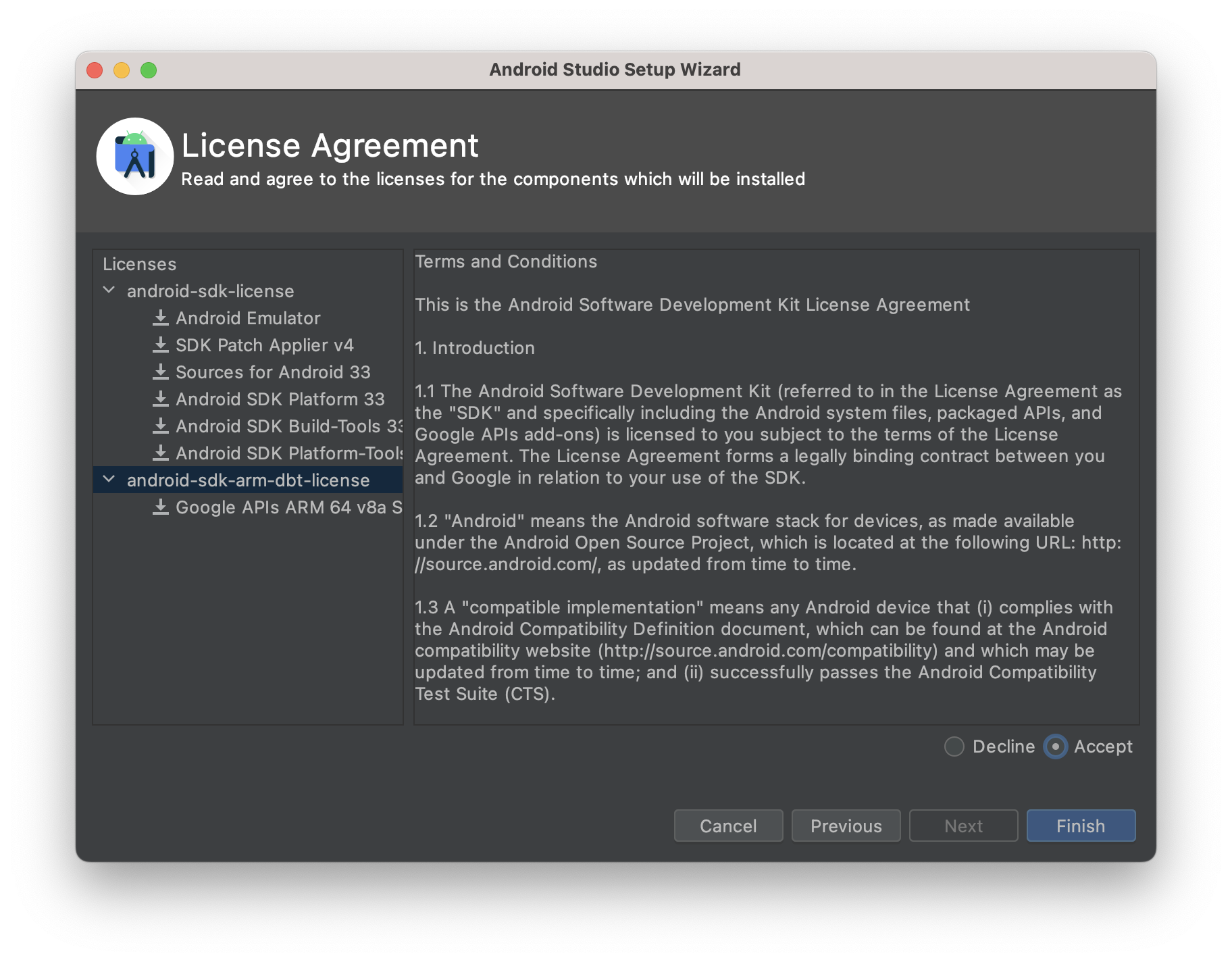Click the download icon beside Sources for Android 33

(x=161, y=372)
